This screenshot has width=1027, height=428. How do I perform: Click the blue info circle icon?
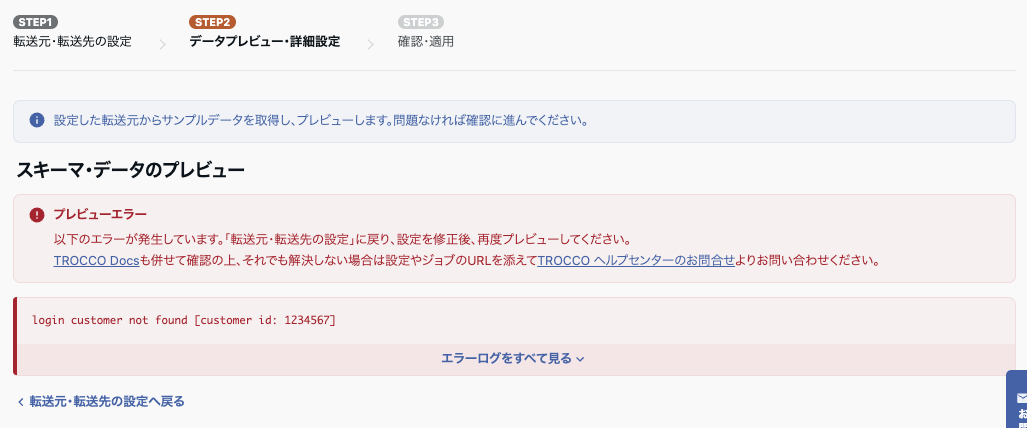[37, 121]
